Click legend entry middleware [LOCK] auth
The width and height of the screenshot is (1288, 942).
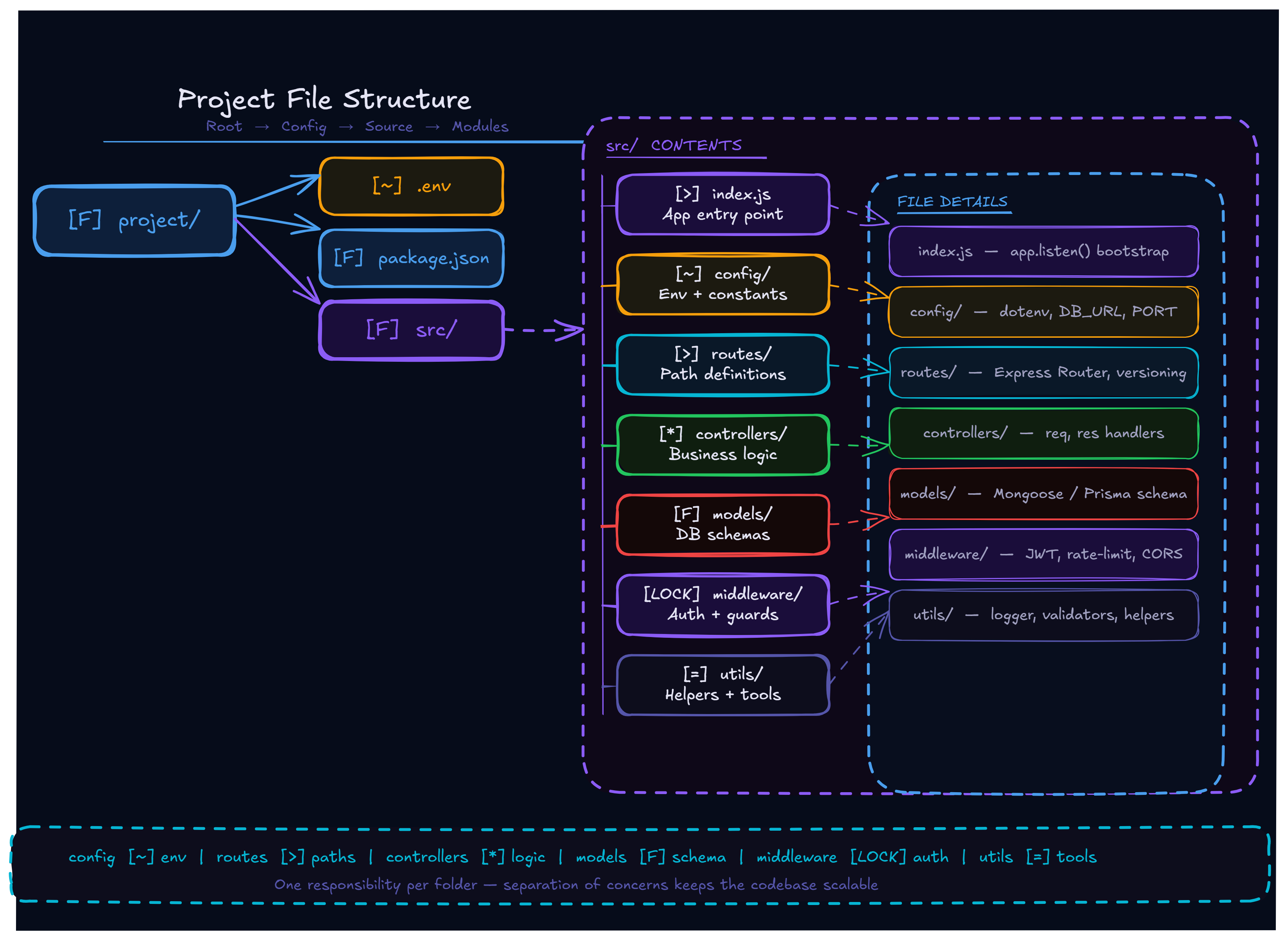(x=852, y=857)
